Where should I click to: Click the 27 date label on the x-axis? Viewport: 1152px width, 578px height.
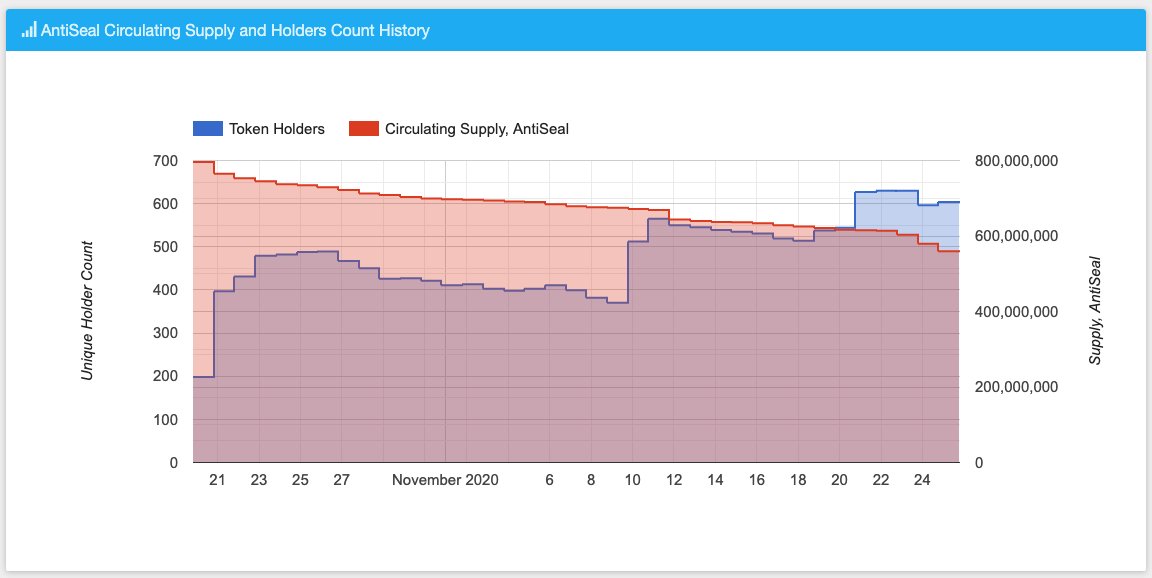tap(341, 480)
